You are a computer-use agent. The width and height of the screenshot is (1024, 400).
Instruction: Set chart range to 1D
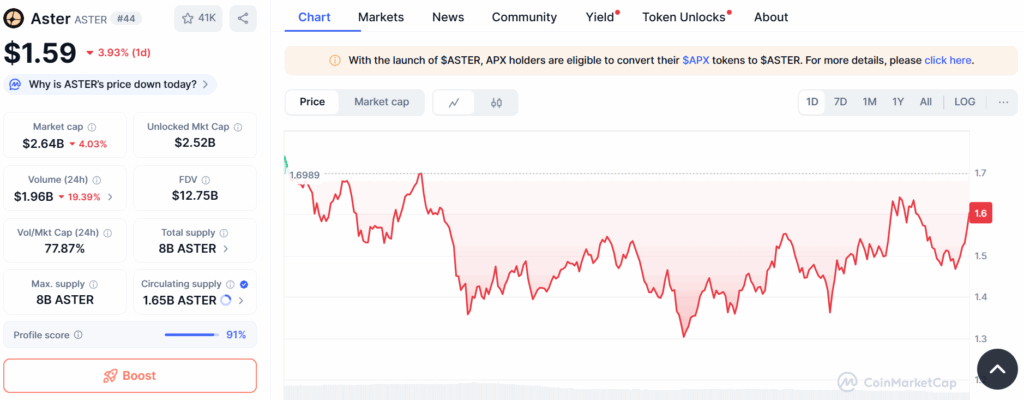click(x=812, y=102)
